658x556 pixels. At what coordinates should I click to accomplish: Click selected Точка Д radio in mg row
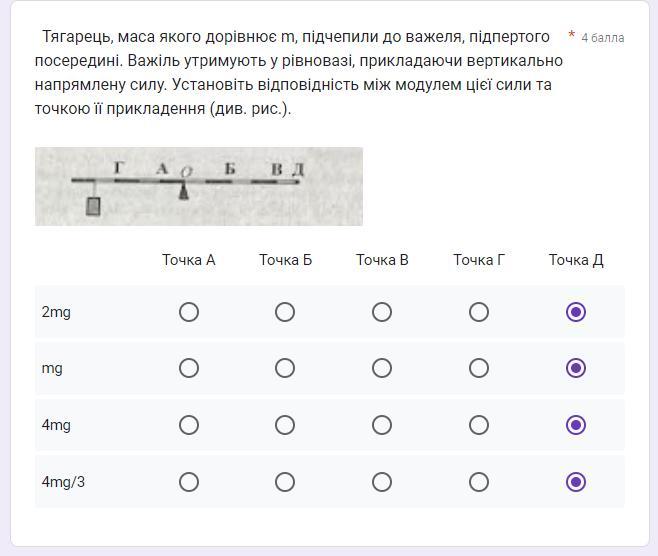coord(576,368)
